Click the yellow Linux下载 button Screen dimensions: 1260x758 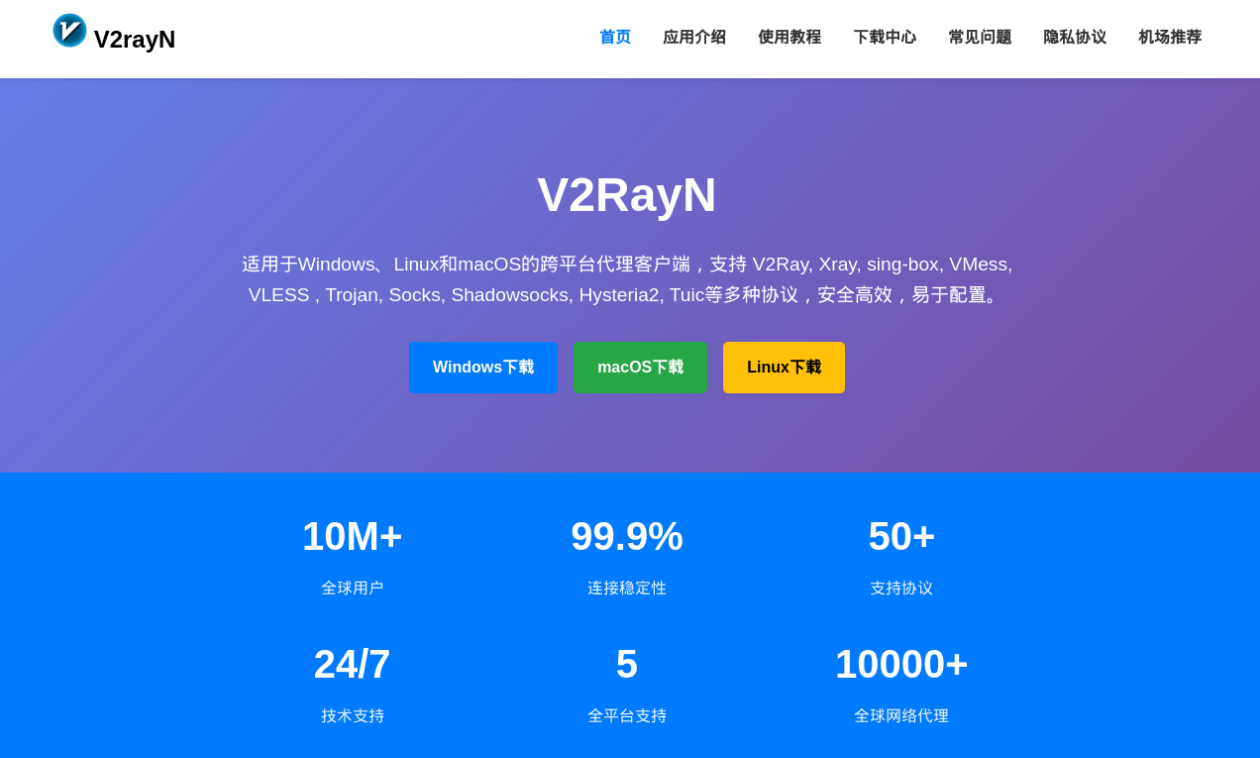point(784,367)
